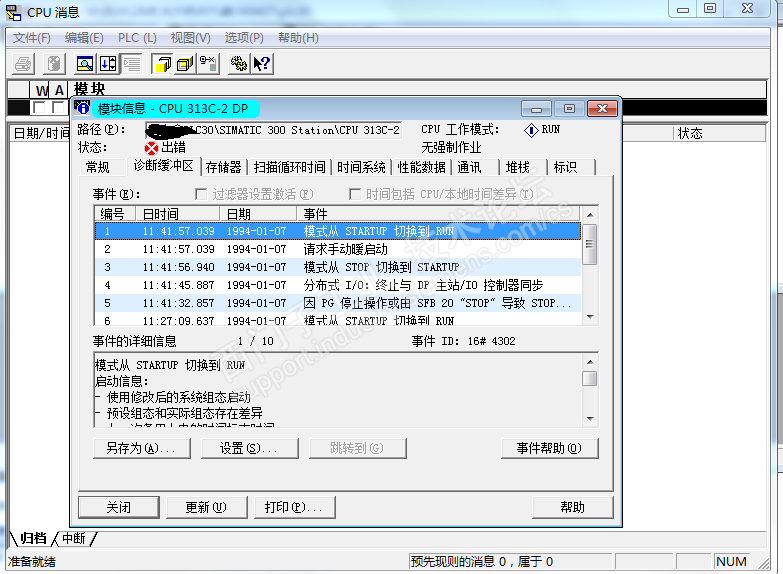
Task: Click the 设置(S)... button
Action: point(250,448)
